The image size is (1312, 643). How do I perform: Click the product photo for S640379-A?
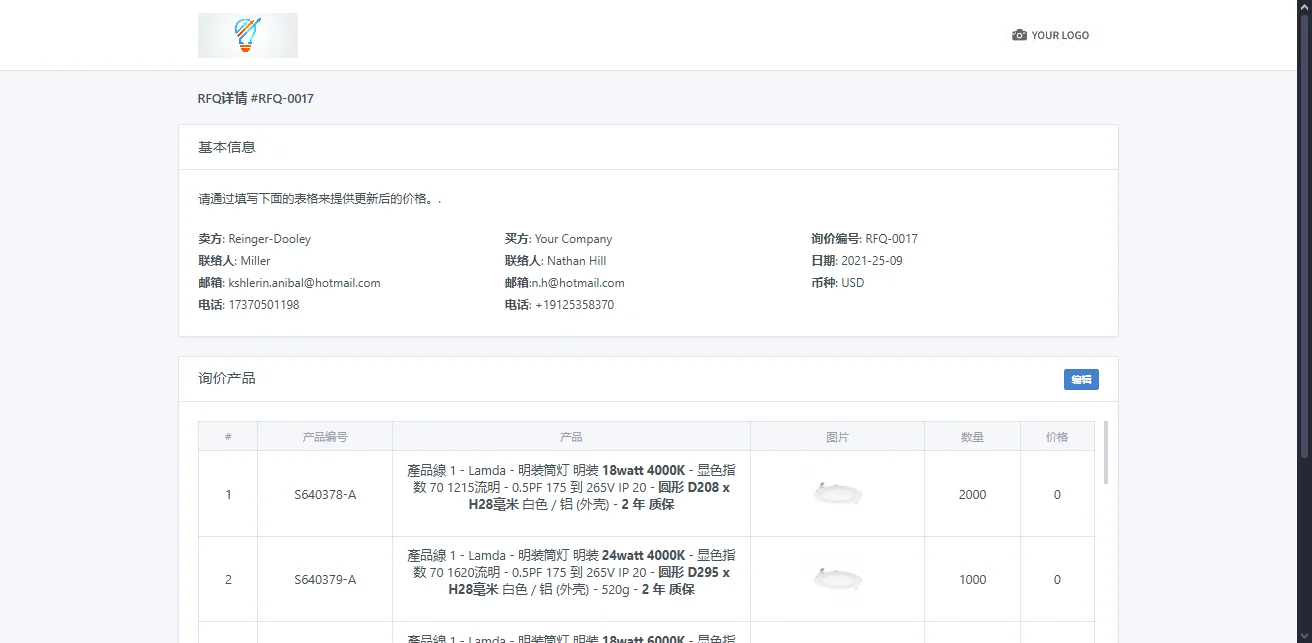[x=836, y=578]
